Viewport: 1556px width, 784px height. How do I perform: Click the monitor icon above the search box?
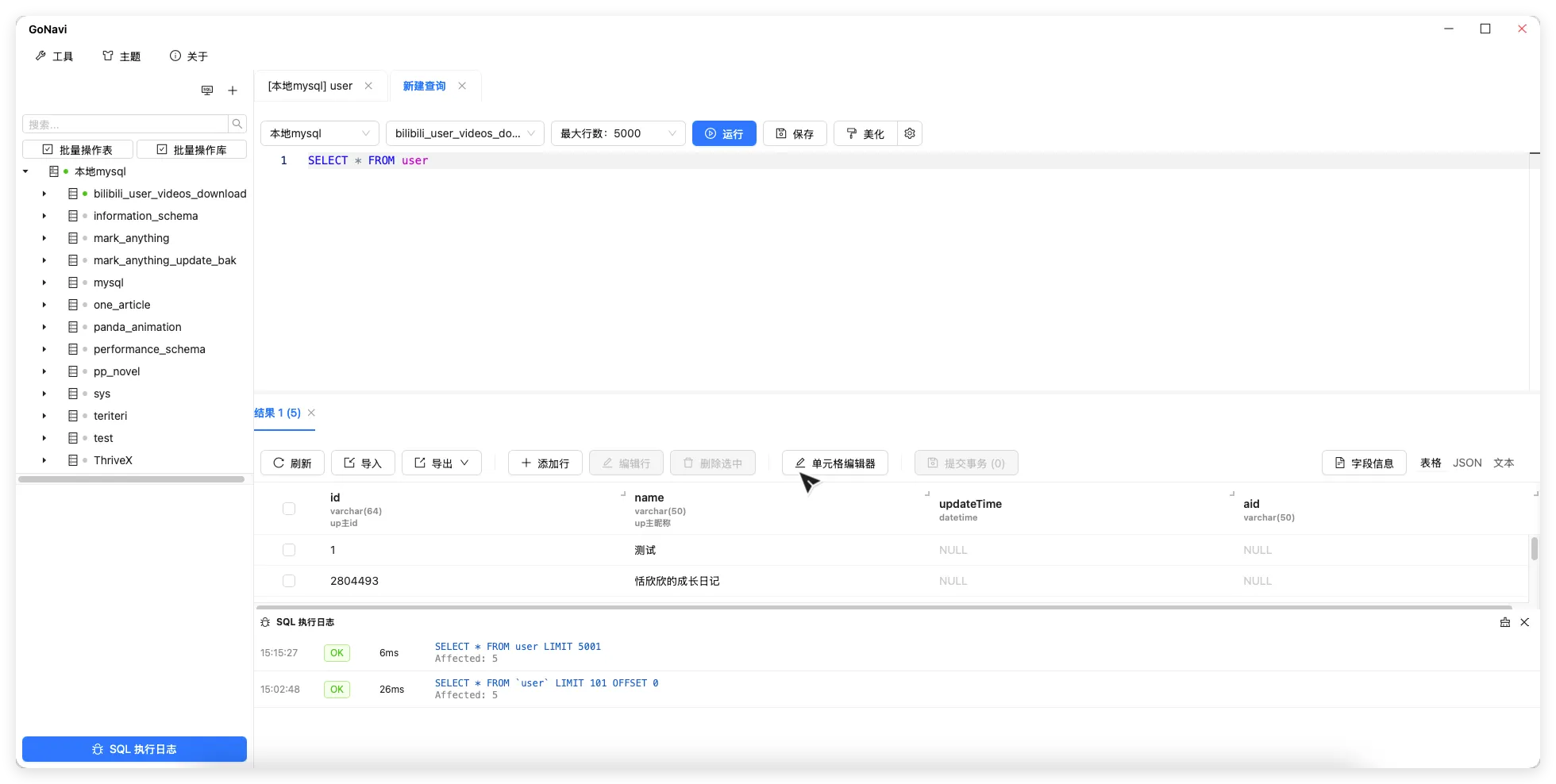[x=207, y=90]
